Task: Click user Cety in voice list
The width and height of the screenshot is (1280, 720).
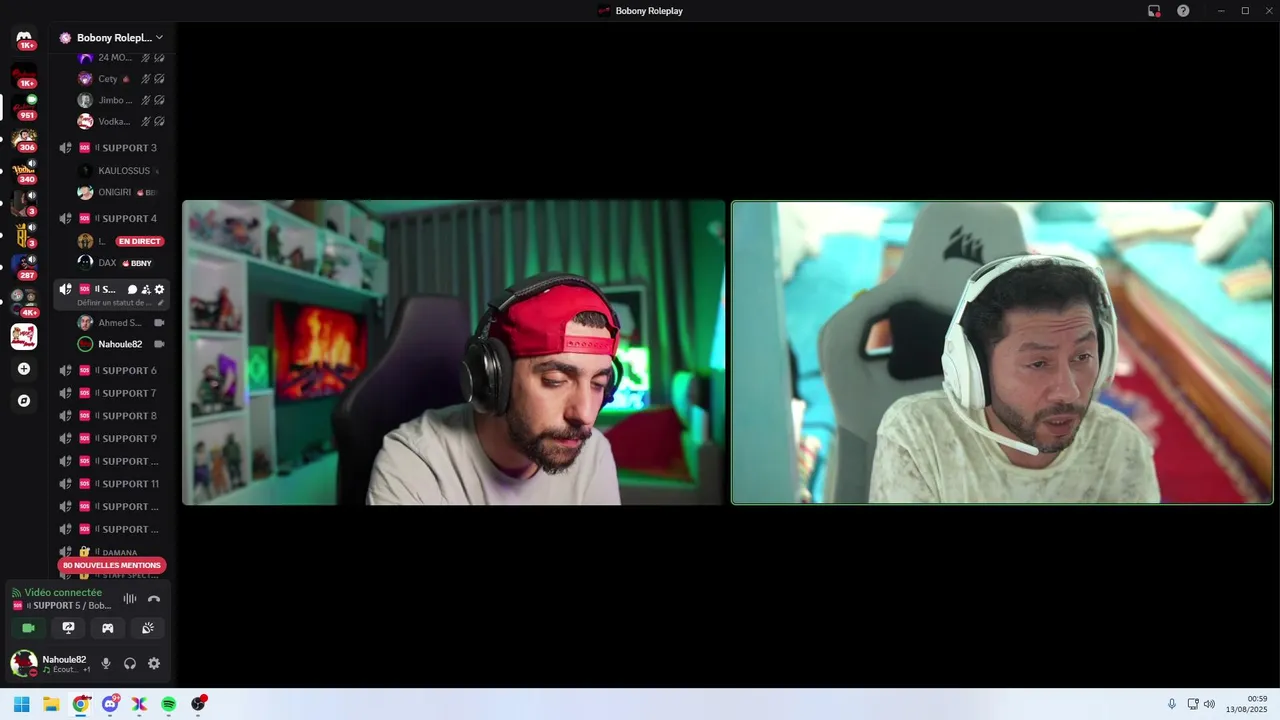Action: pyautogui.click(x=121, y=79)
